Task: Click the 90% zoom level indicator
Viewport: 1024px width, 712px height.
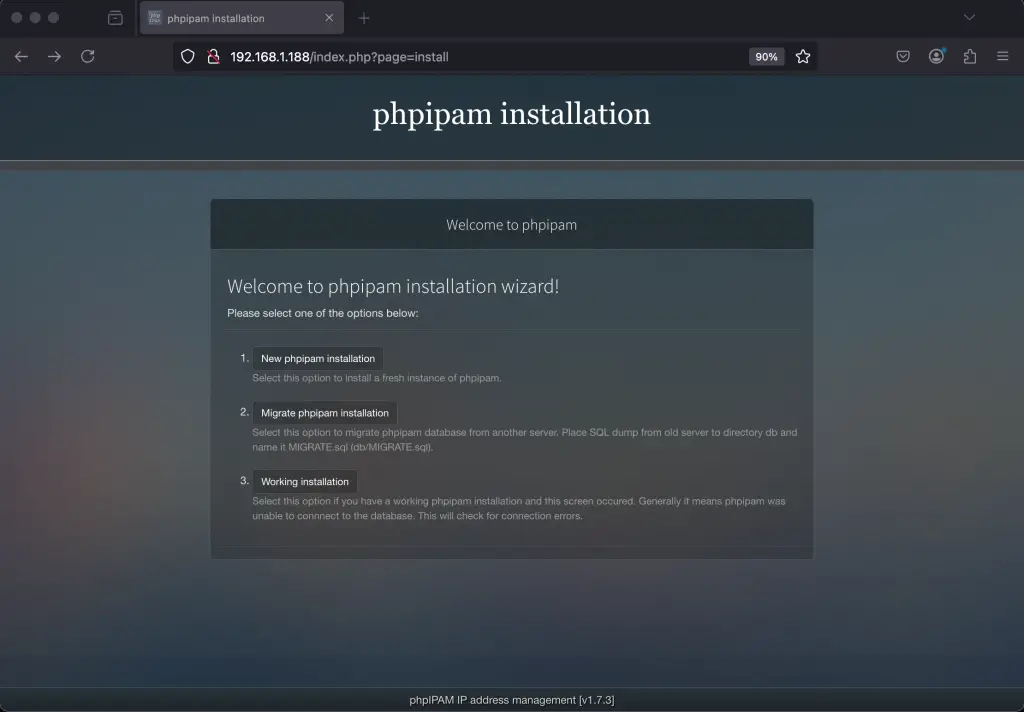Action: (766, 57)
